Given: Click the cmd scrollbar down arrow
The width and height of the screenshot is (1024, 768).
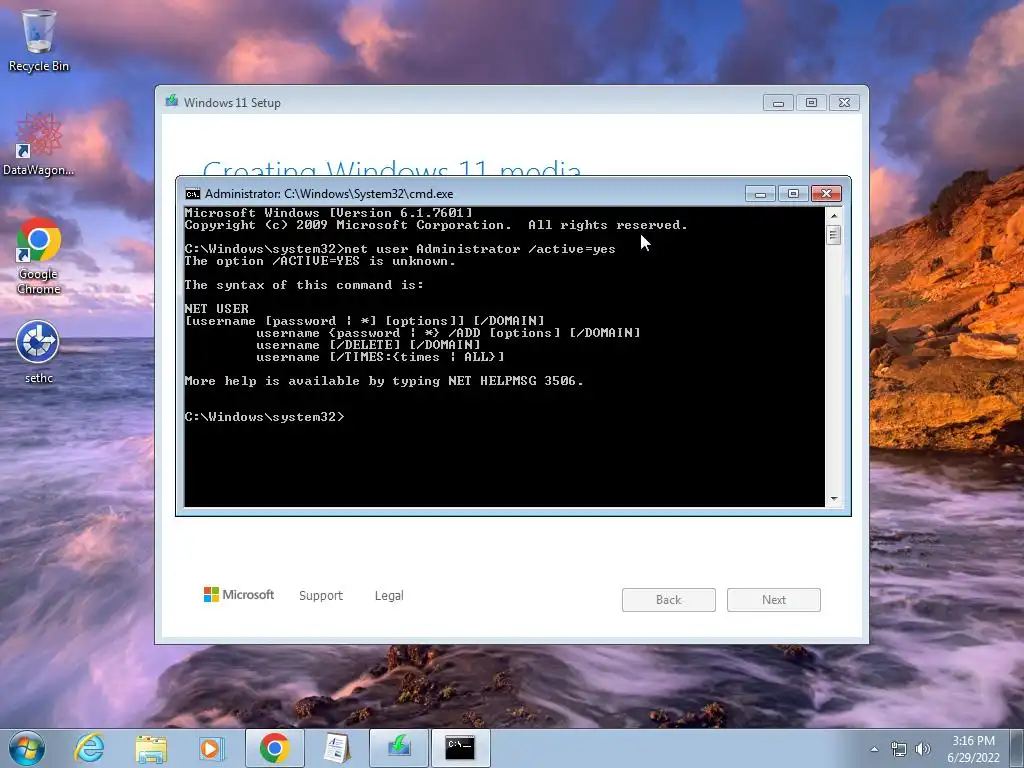Looking at the screenshot, I should 833,499.
